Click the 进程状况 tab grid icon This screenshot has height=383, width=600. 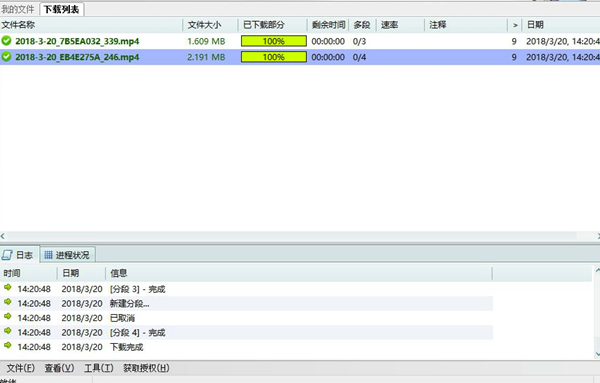pos(48,255)
